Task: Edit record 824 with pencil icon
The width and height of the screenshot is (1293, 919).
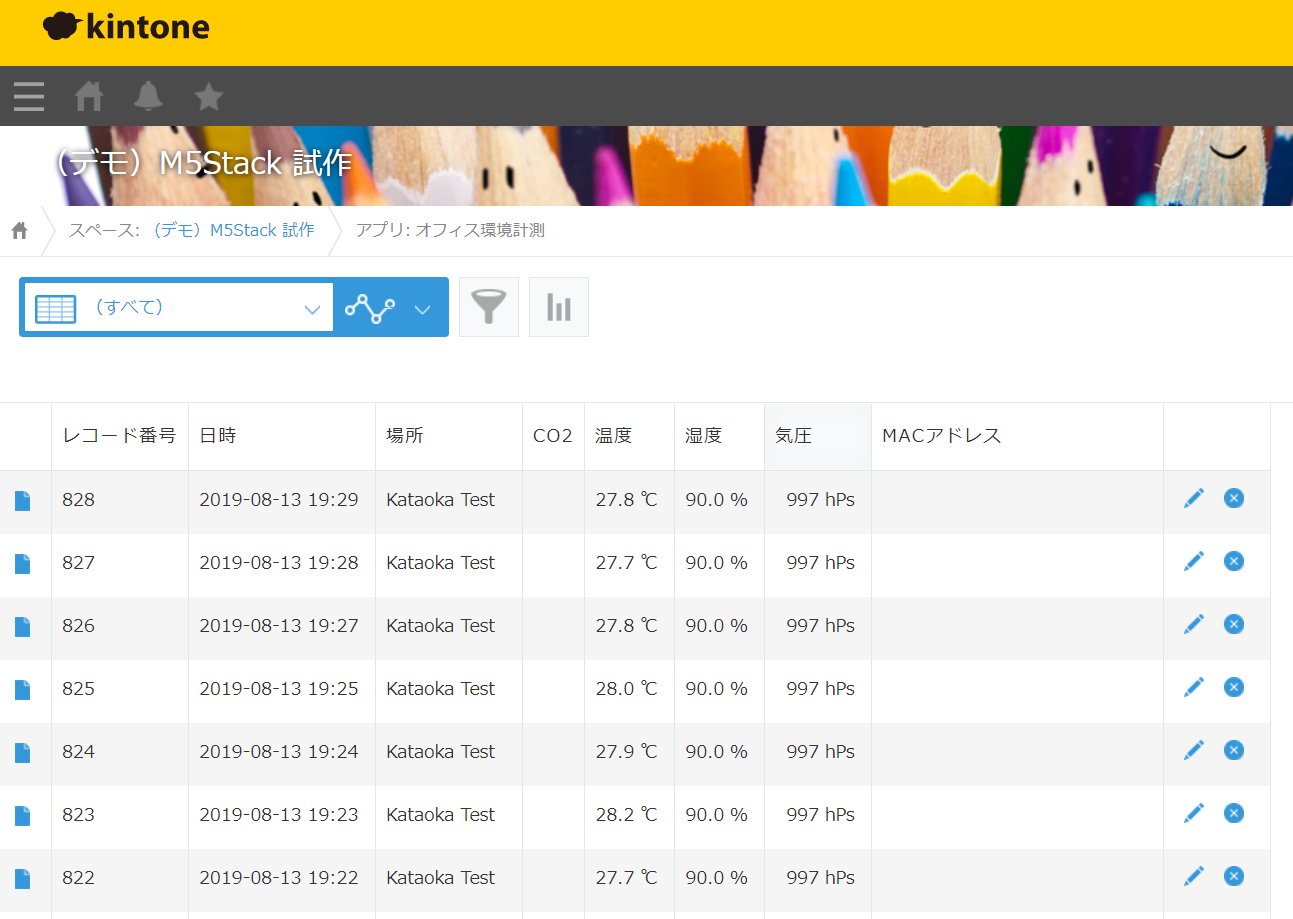Action: click(x=1194, y=750)
